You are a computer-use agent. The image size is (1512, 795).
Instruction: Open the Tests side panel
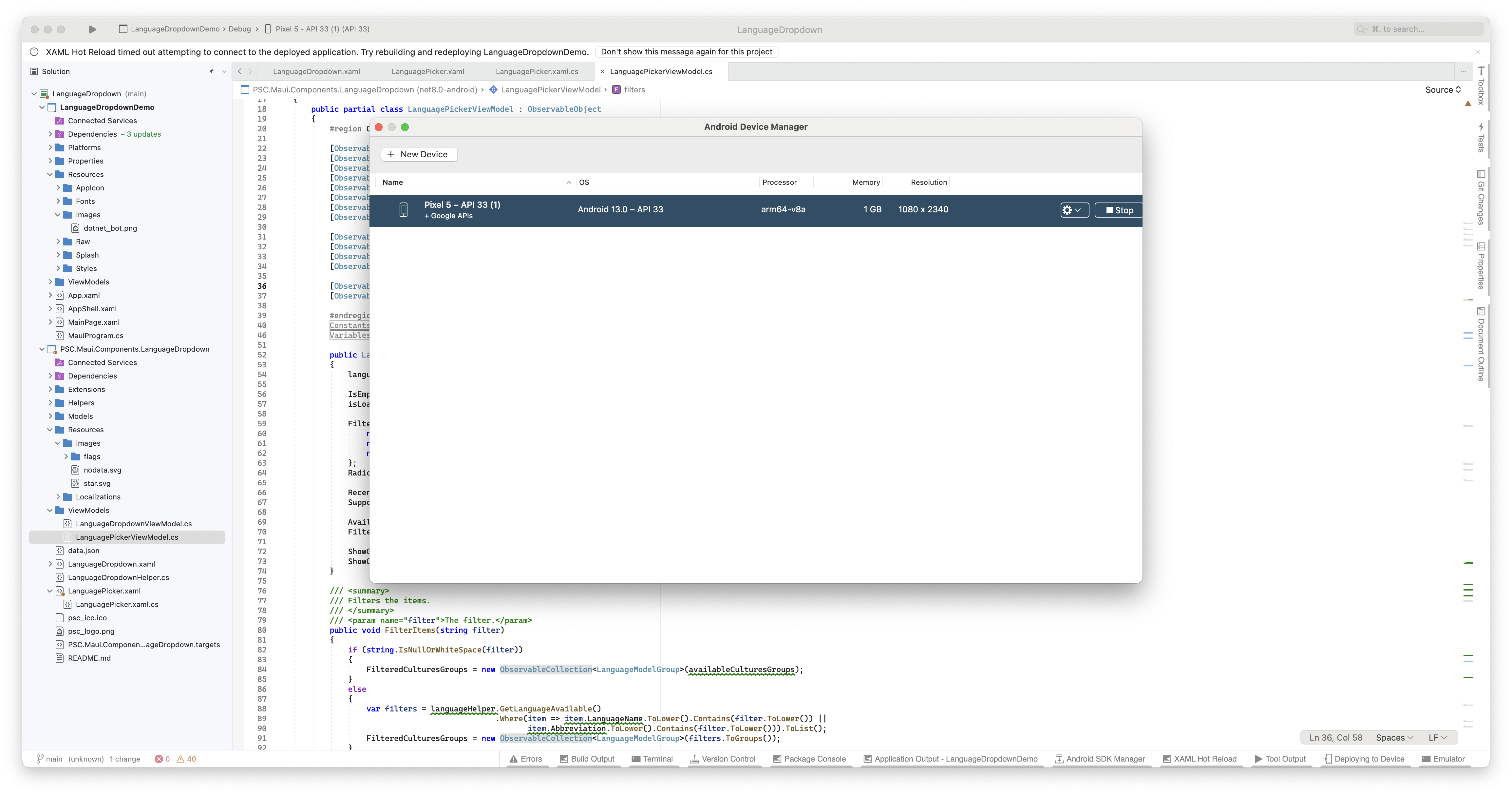[1481, 137]
